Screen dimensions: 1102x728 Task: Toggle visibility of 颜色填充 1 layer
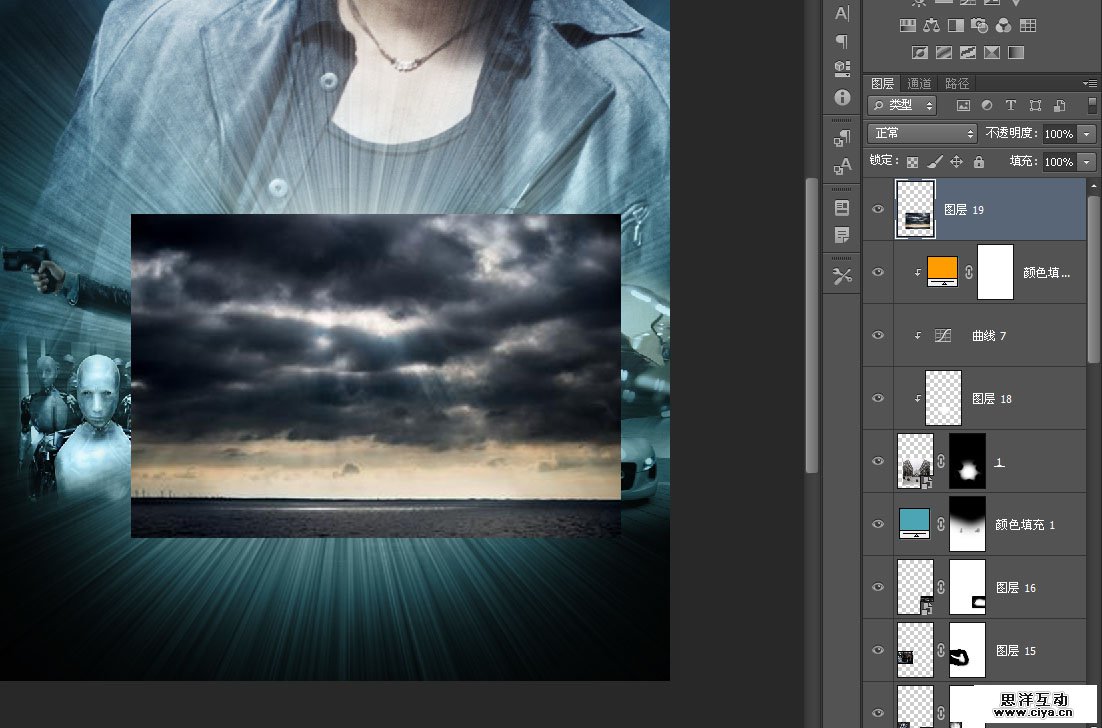click(878, 524)
